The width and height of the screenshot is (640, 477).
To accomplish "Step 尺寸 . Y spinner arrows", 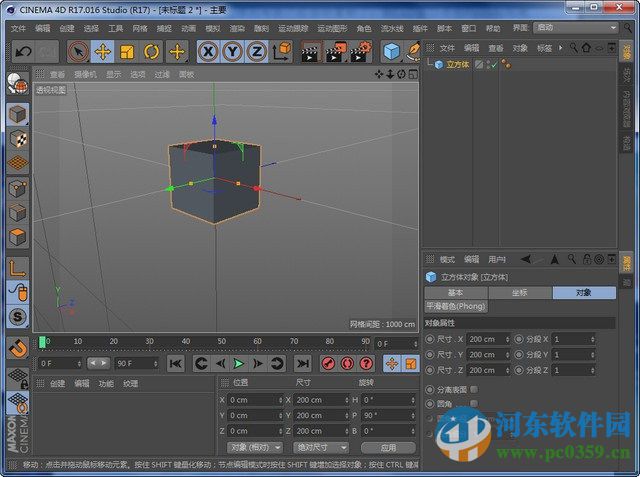I will [508, 355].
